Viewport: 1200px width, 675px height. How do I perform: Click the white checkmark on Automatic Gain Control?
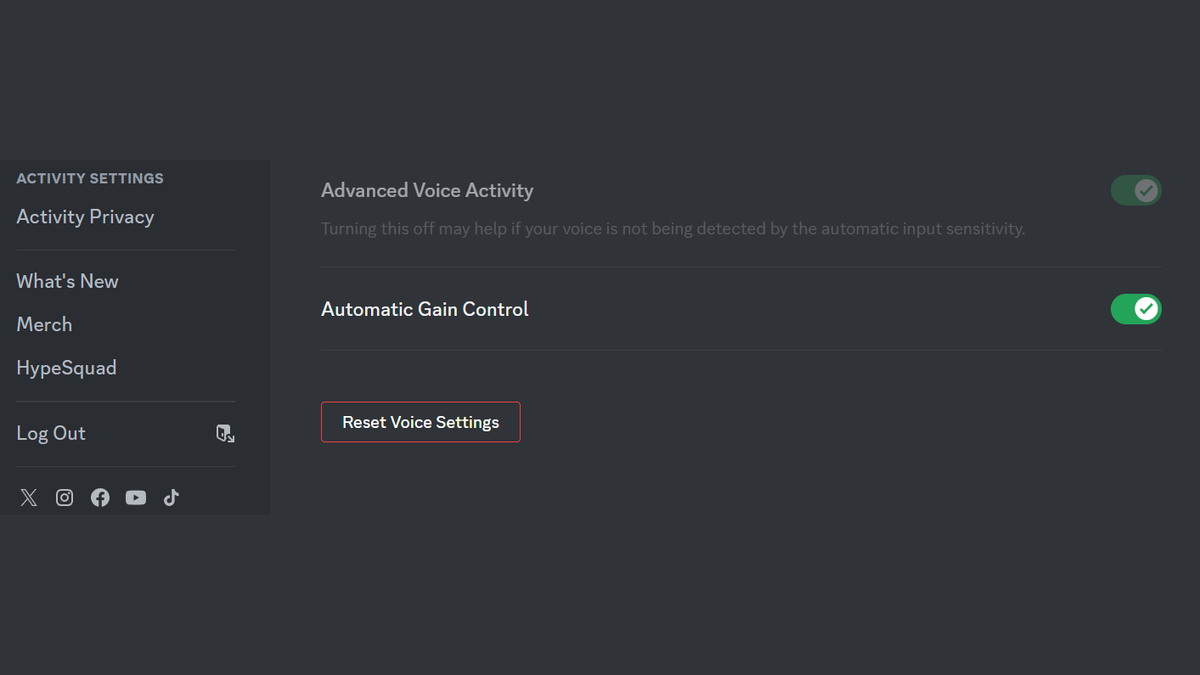point(1144,308)
